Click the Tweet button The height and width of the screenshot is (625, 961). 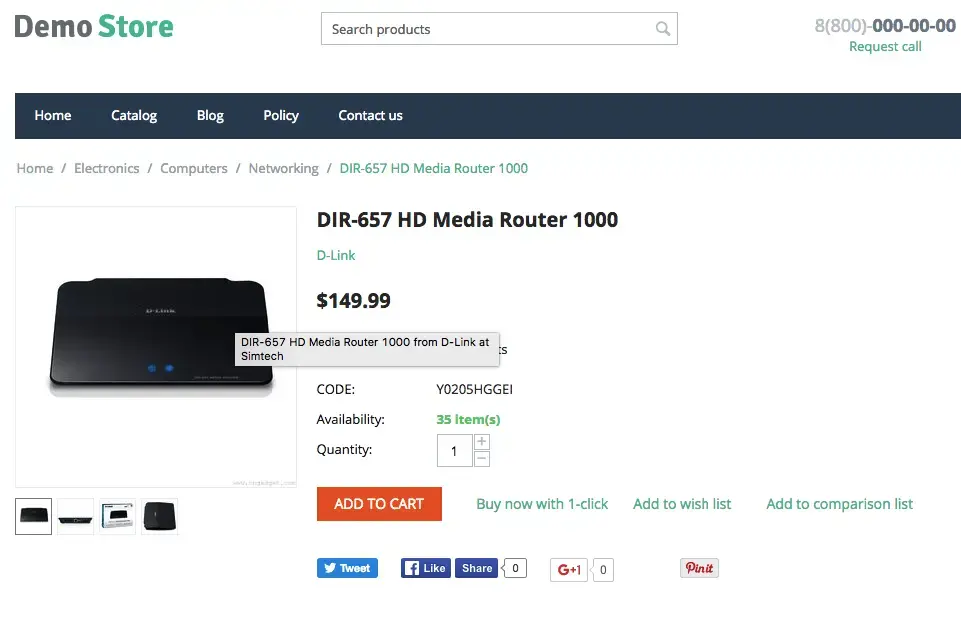pyautogui.click(x=347, y=568)
